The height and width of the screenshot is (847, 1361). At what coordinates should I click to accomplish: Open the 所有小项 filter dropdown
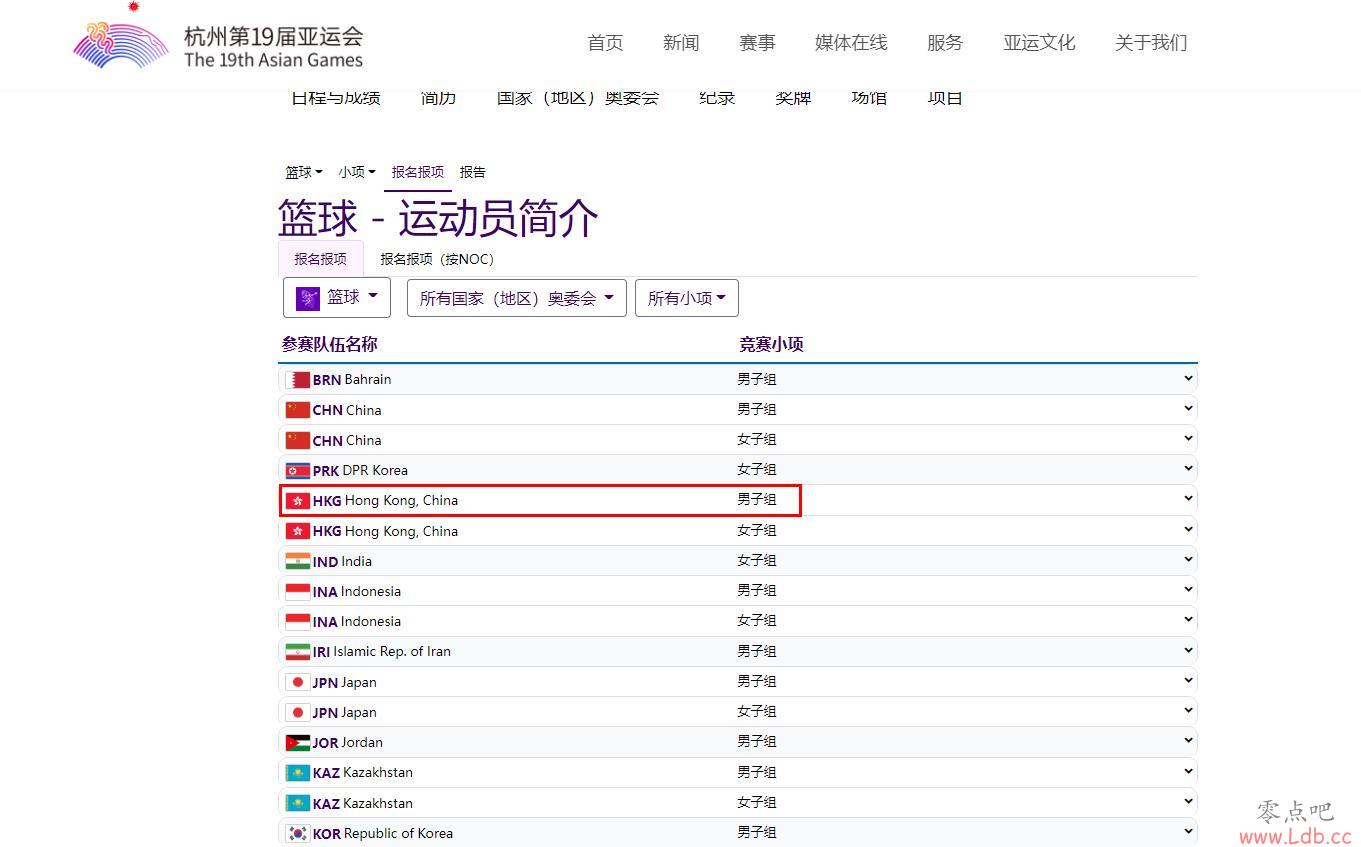pyautogui.click(x=687, y=298)
